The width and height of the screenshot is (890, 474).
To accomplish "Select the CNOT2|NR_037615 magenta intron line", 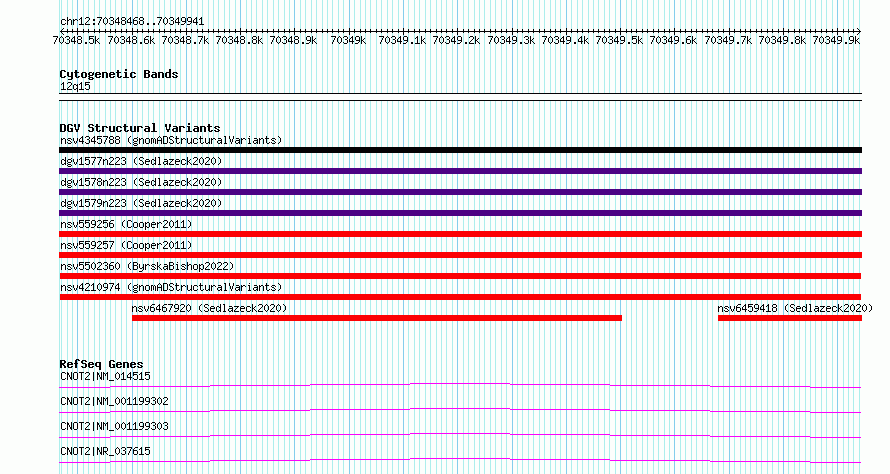I will point(460,460).
